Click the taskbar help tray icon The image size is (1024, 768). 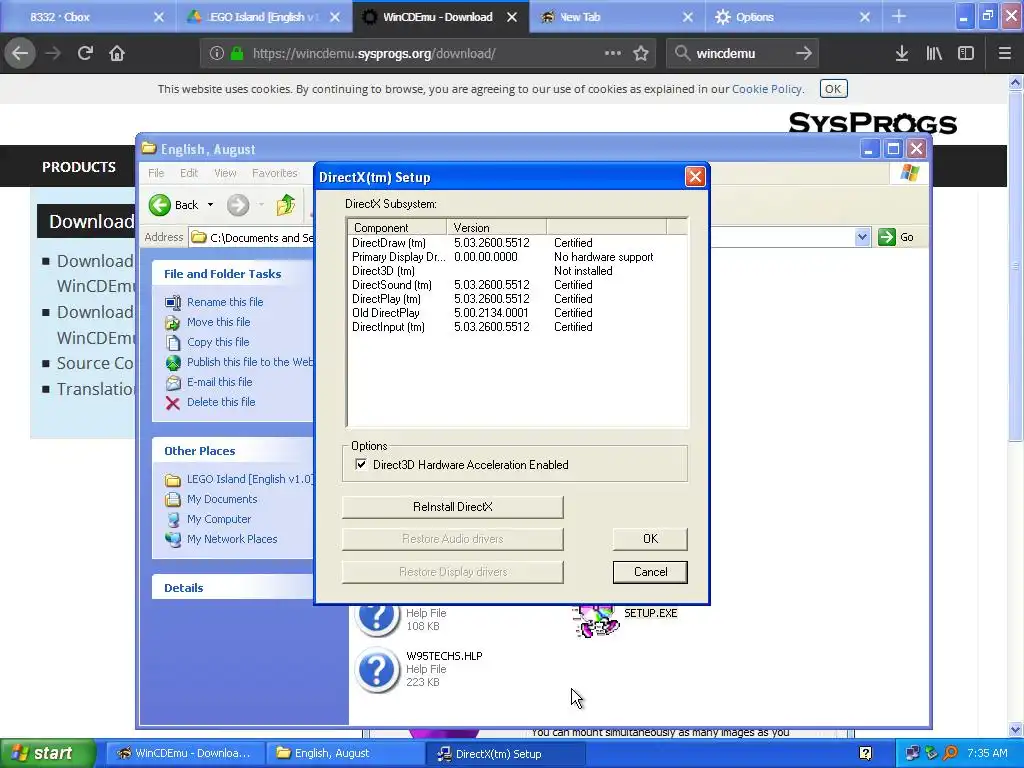(x=865, y=754)
